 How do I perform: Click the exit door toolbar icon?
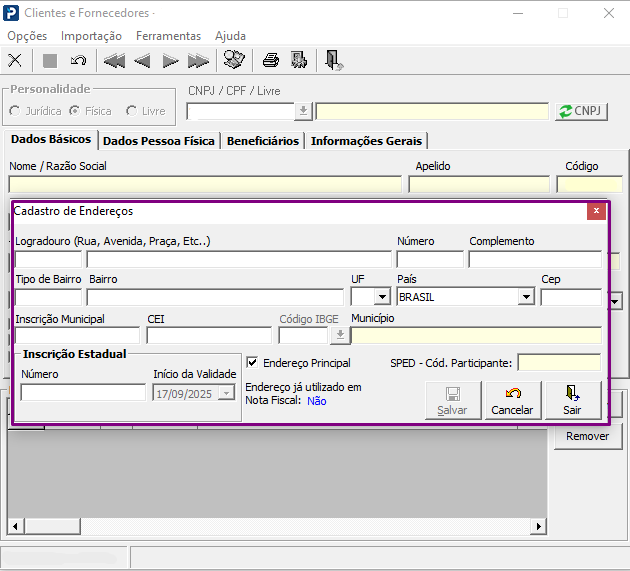(334, 60)
